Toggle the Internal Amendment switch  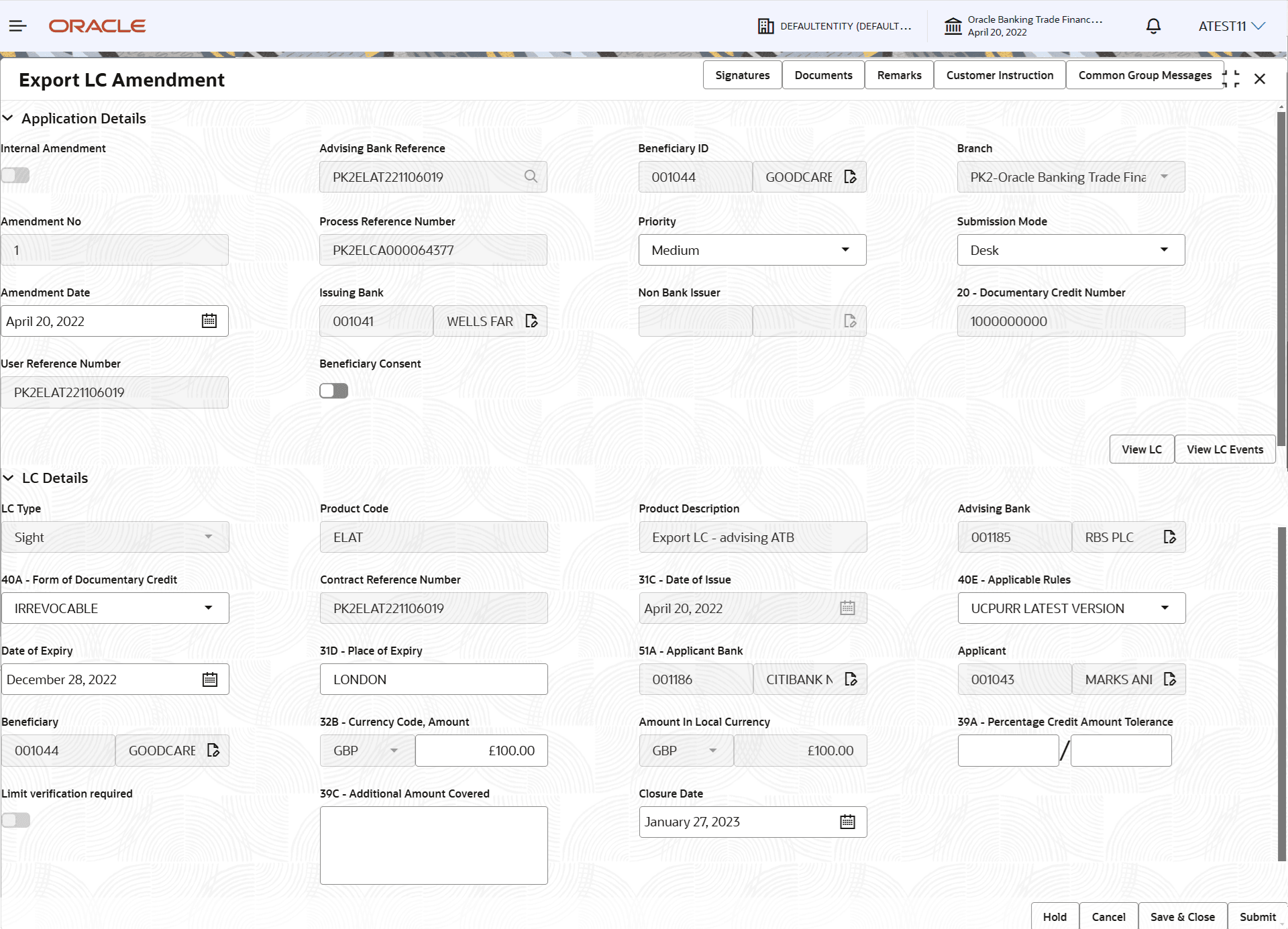[15, 175]
